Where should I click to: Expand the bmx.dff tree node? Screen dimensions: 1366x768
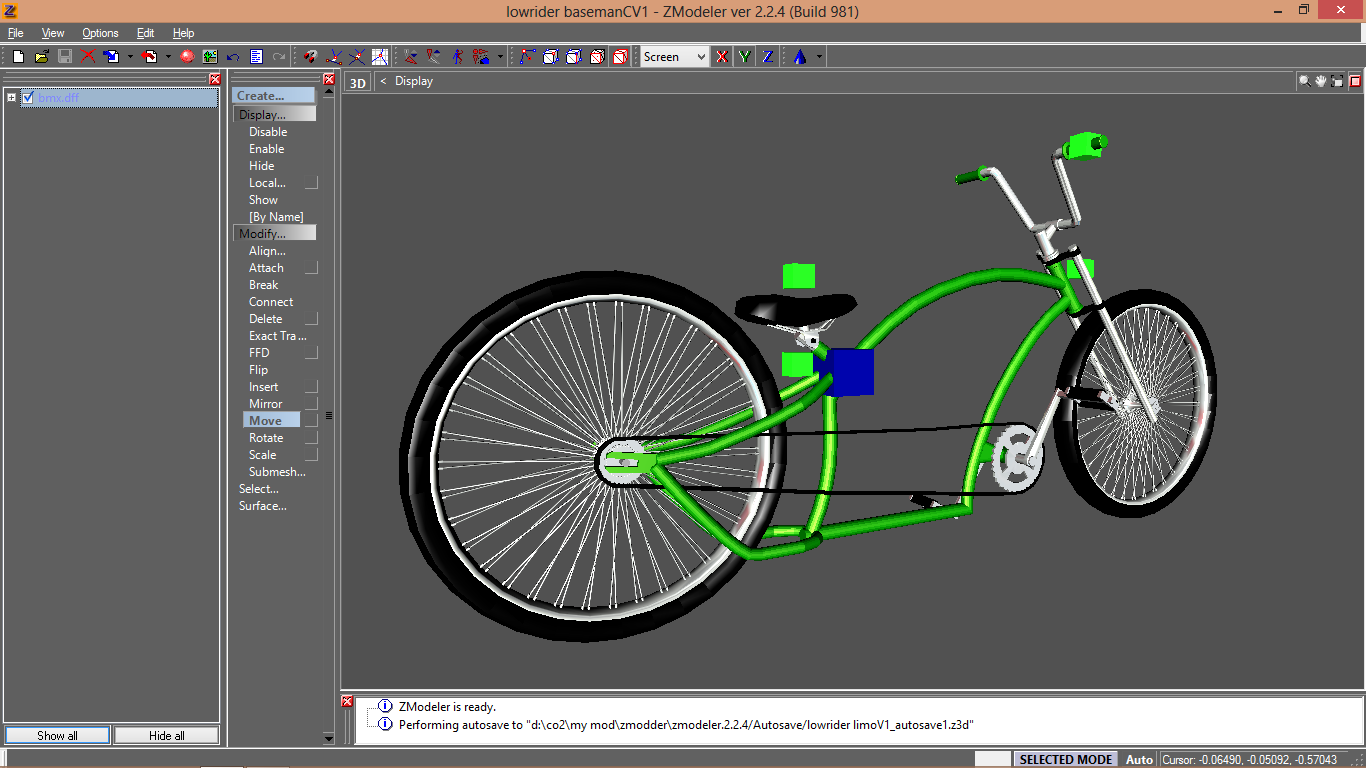(11, 97)
